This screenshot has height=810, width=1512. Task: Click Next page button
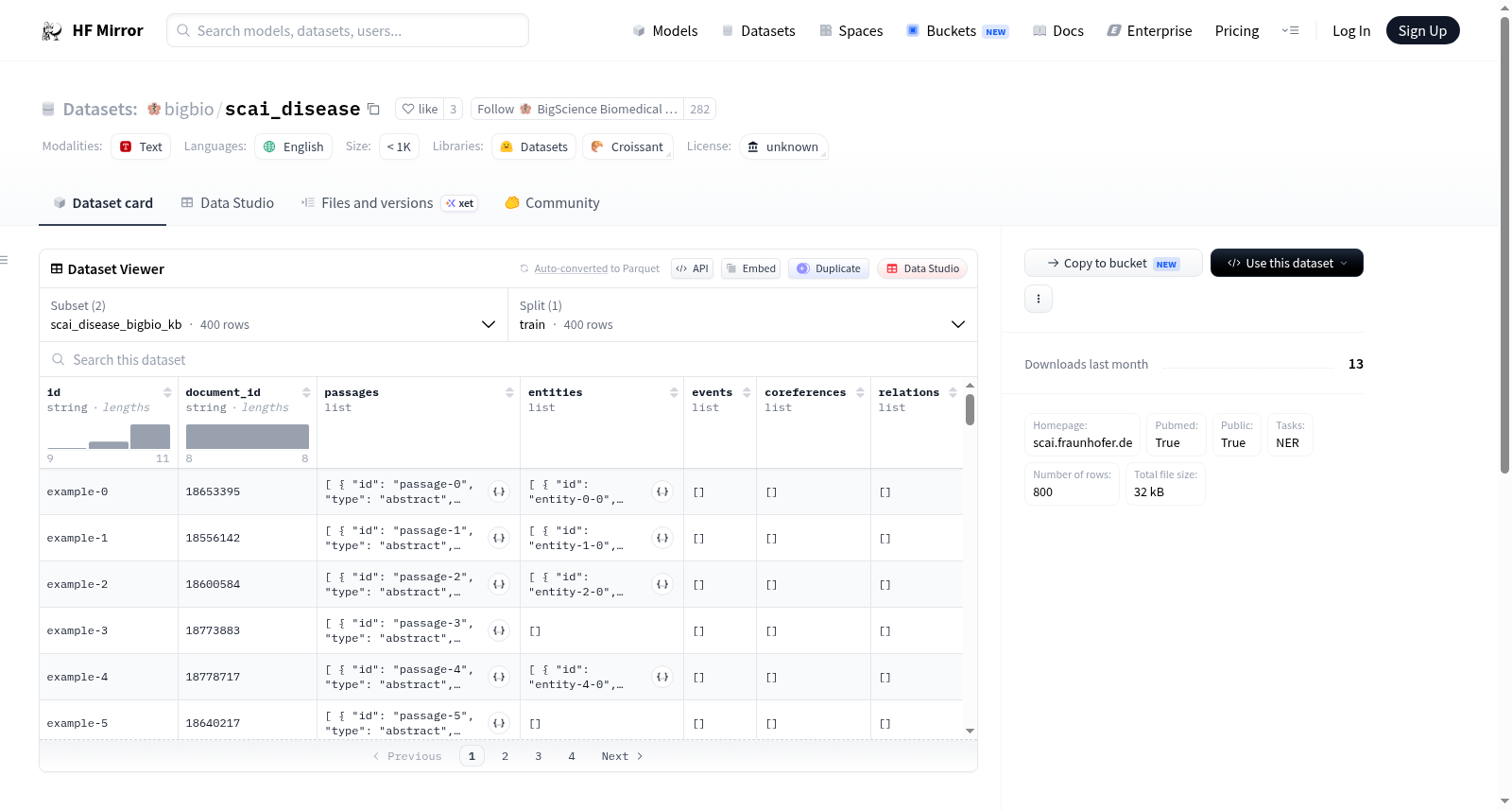point(622,756)
